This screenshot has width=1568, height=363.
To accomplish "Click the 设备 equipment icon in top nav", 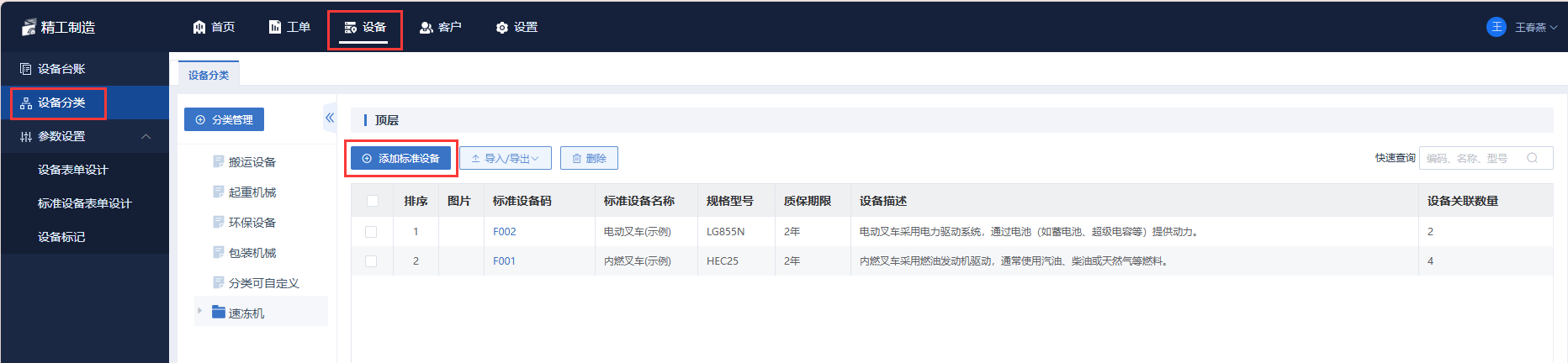I will pos(351,28).
